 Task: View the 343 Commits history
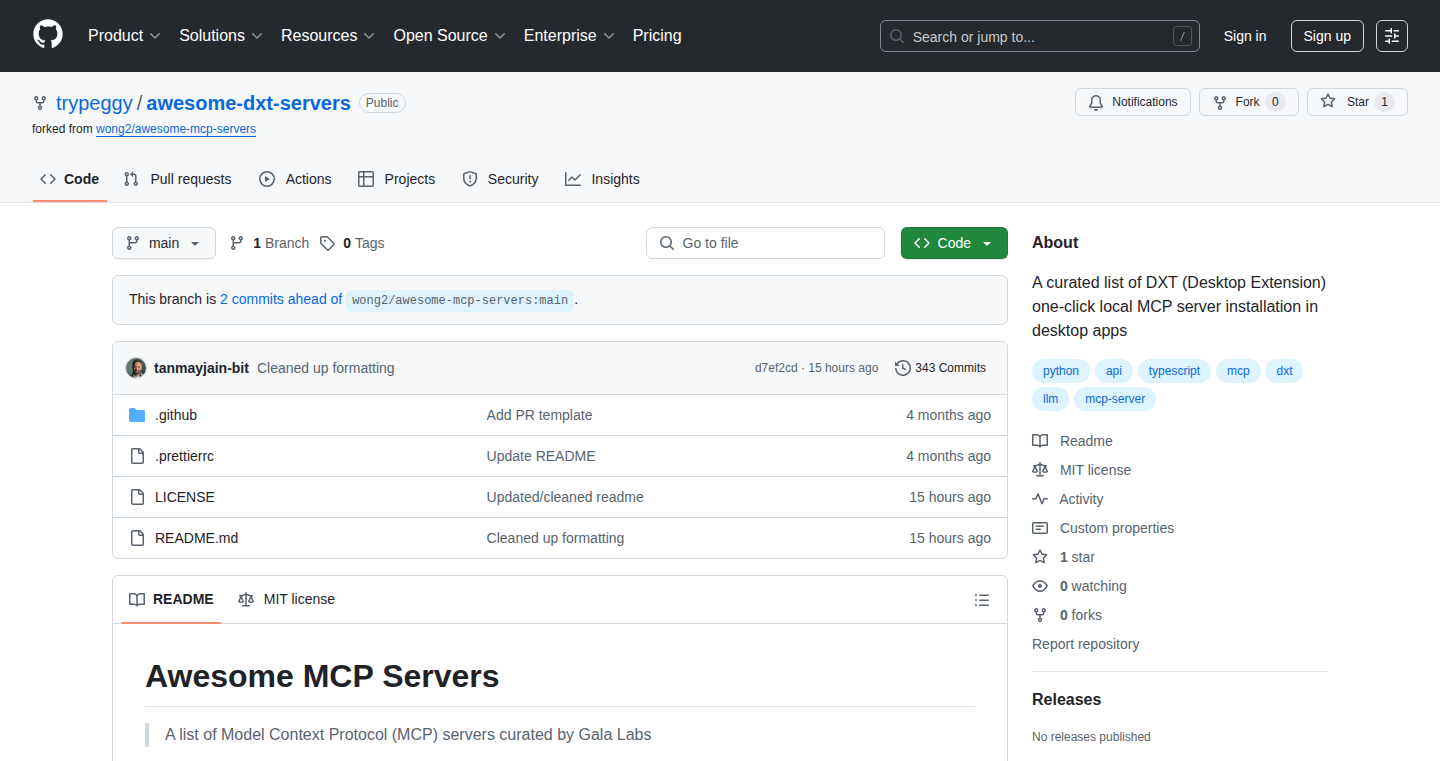[x=941, y=368]
